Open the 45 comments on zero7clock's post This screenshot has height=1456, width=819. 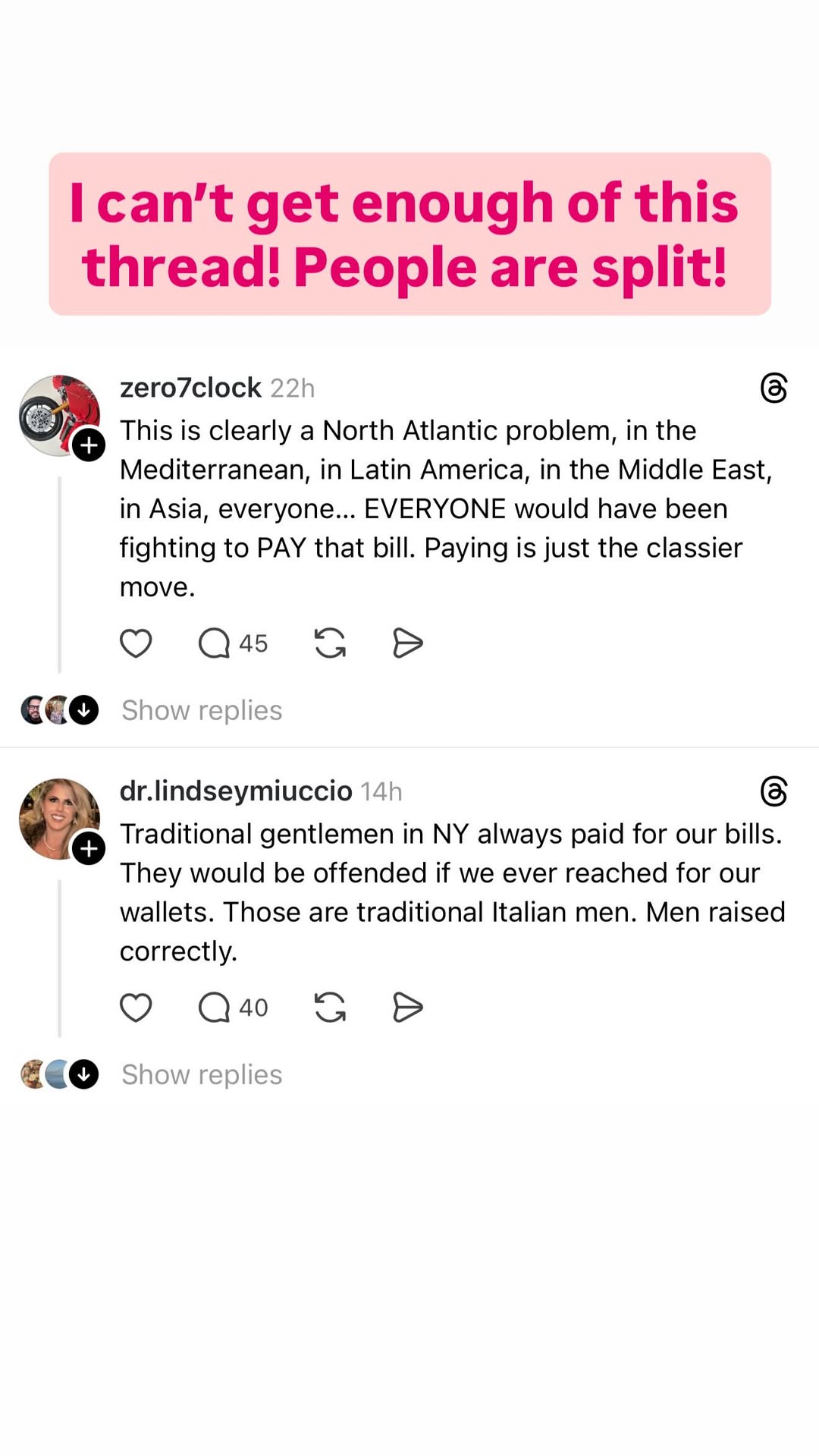[232, 643]
